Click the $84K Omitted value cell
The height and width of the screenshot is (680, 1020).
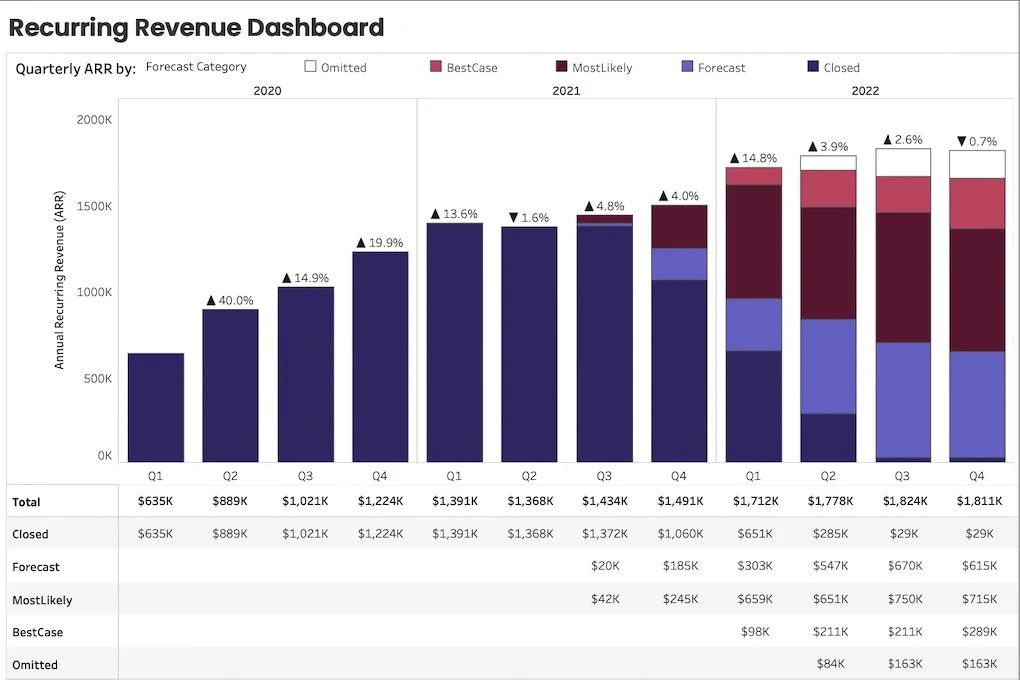[830, 664]
